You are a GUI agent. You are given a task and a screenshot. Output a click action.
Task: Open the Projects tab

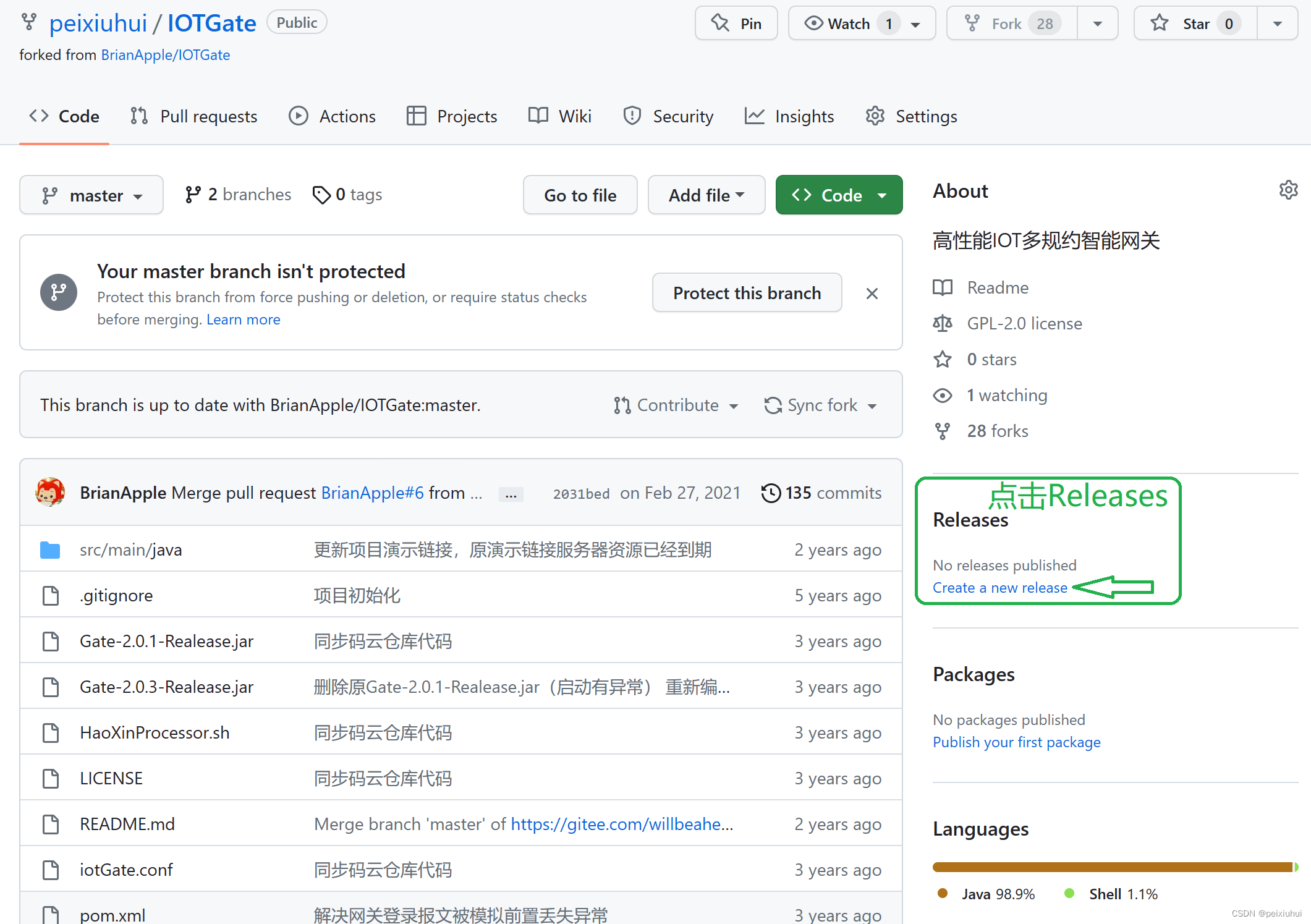tap(452, 116)
